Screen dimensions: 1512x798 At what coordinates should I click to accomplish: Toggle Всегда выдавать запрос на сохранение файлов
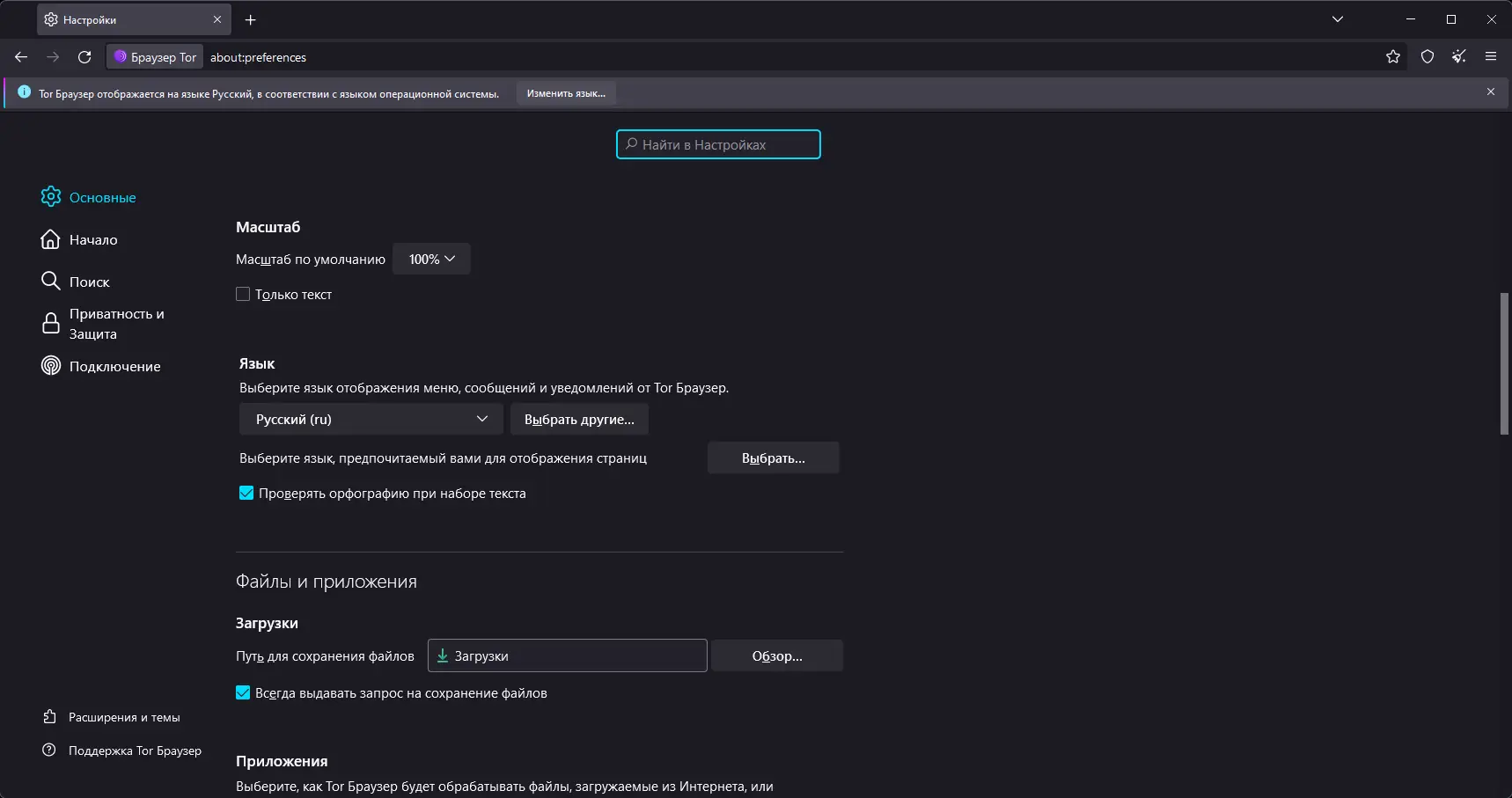point(243,692)
